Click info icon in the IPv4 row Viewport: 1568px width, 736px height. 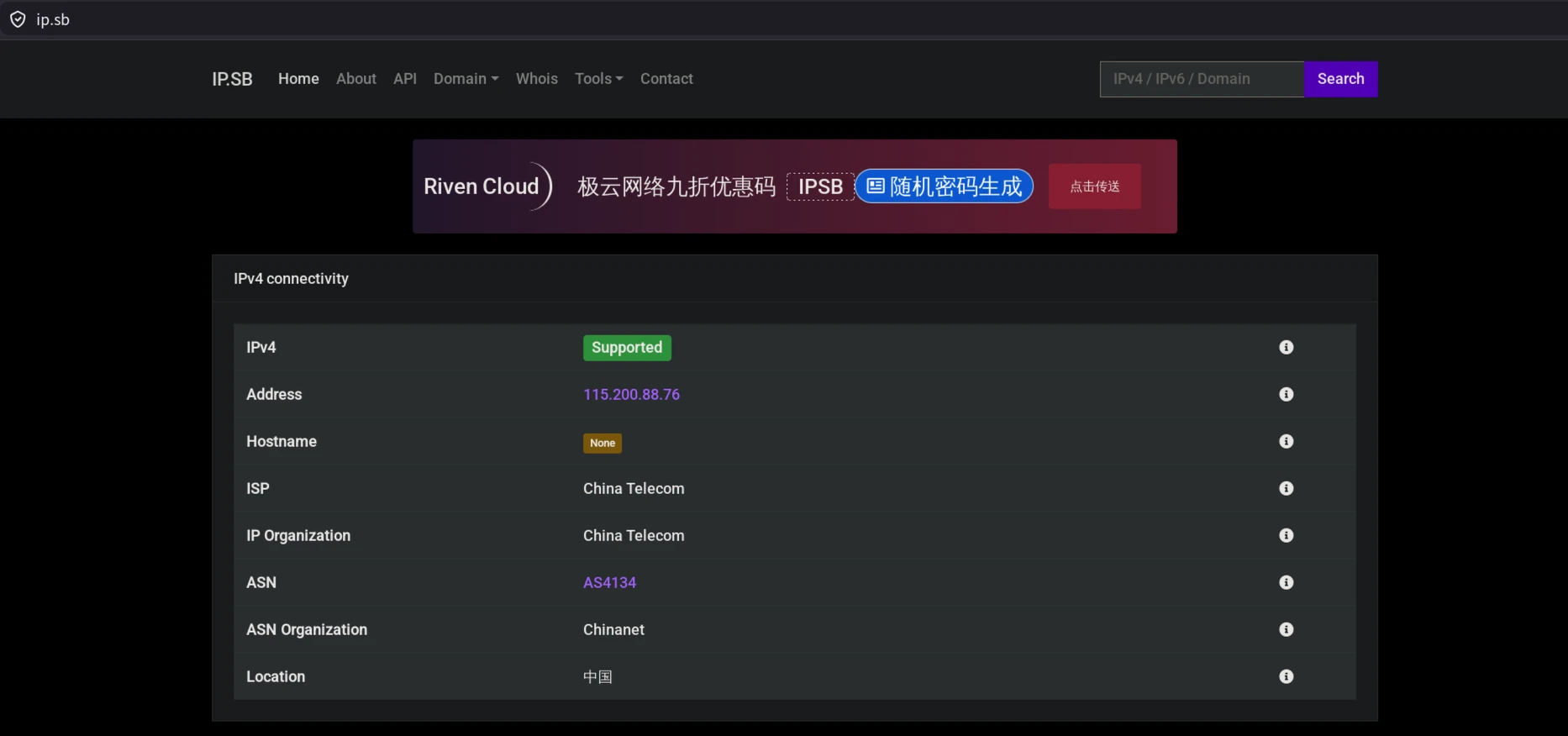pyautogui.click(x=1286, y=347)
